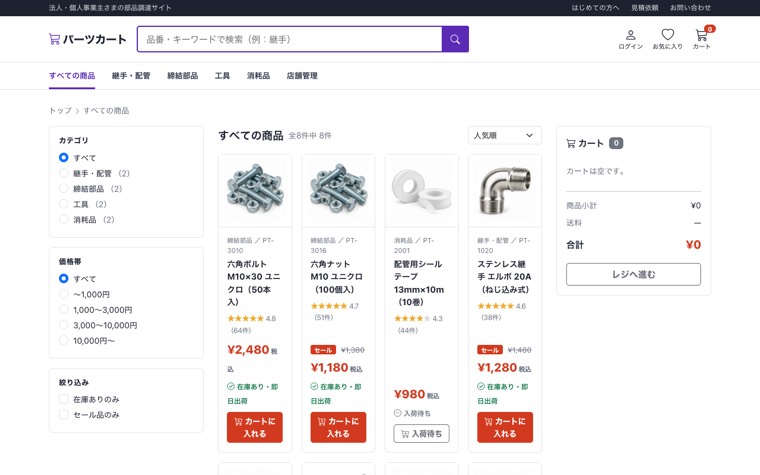The height and width of the screenshot is (475, 760).
Task: Click the ¥2,480 price text
Action: point(248,350)
